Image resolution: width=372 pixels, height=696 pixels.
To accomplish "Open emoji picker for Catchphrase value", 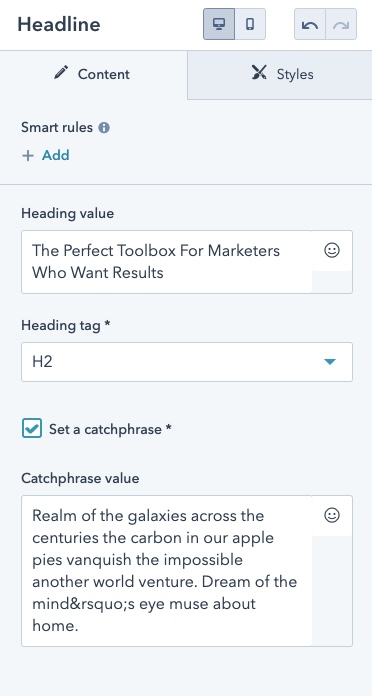I will 332,515.
